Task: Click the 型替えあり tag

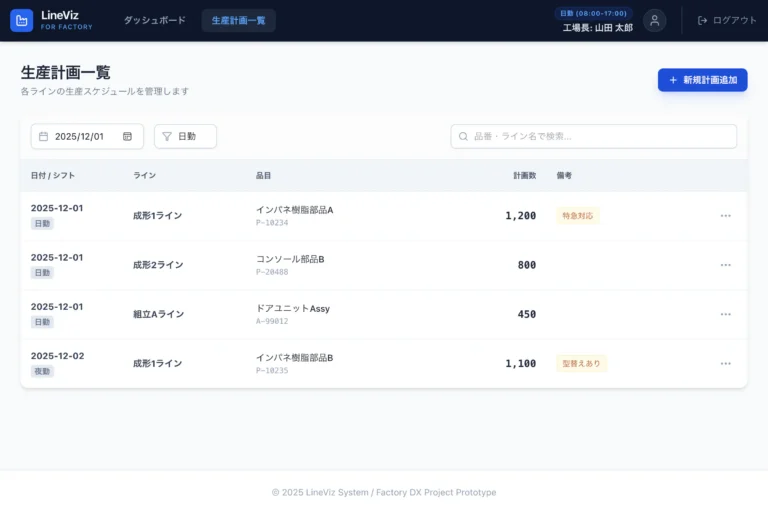Action: (x=581, y=363)
